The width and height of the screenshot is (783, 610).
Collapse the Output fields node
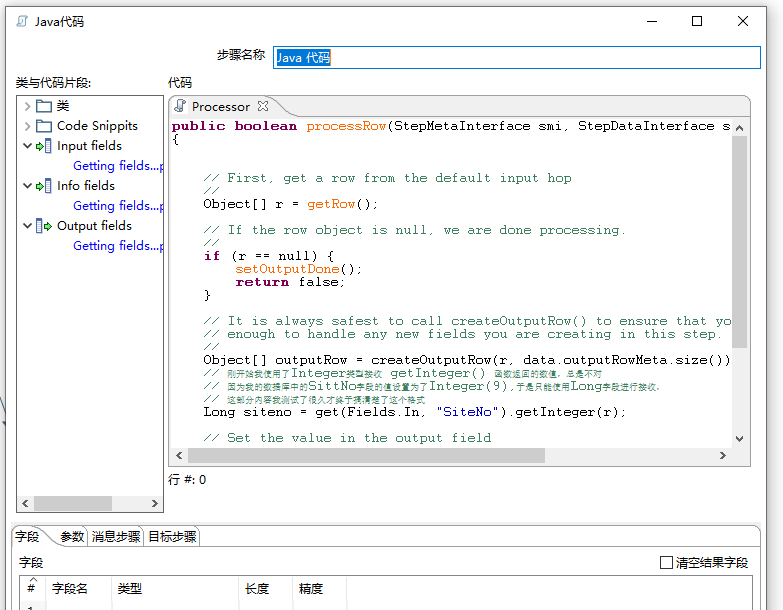pos(27,226)
